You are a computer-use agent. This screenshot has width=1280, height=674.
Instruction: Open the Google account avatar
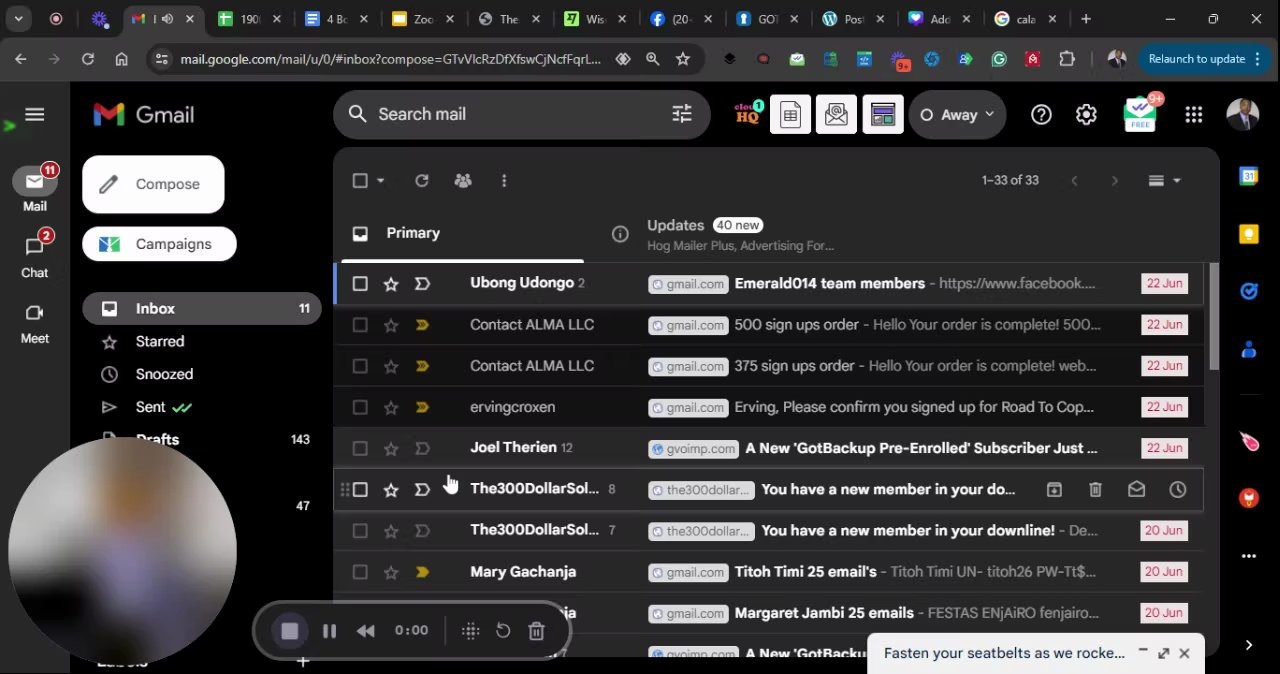coord(1243,115)
